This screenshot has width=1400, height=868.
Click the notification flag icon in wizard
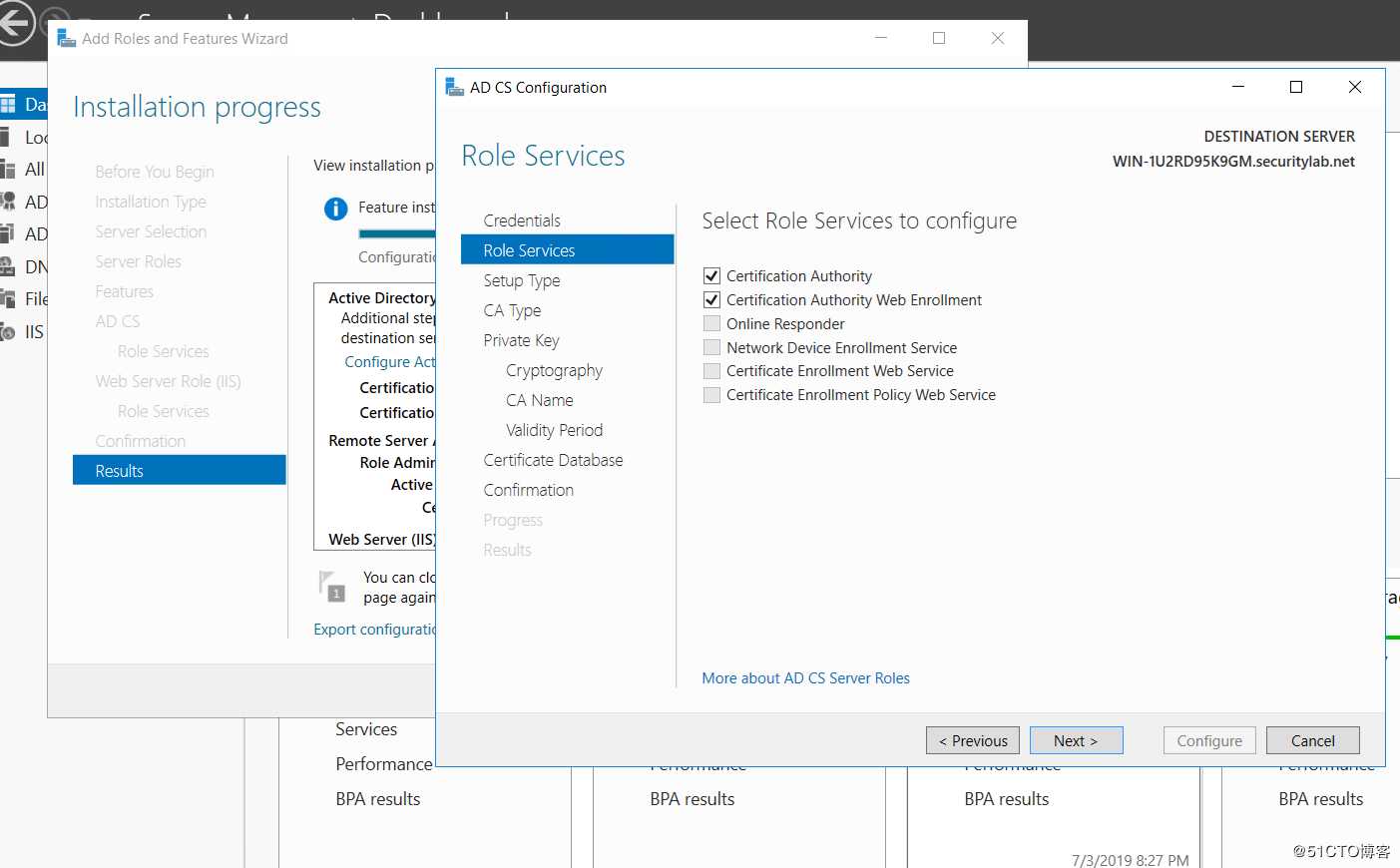point(331,586)
